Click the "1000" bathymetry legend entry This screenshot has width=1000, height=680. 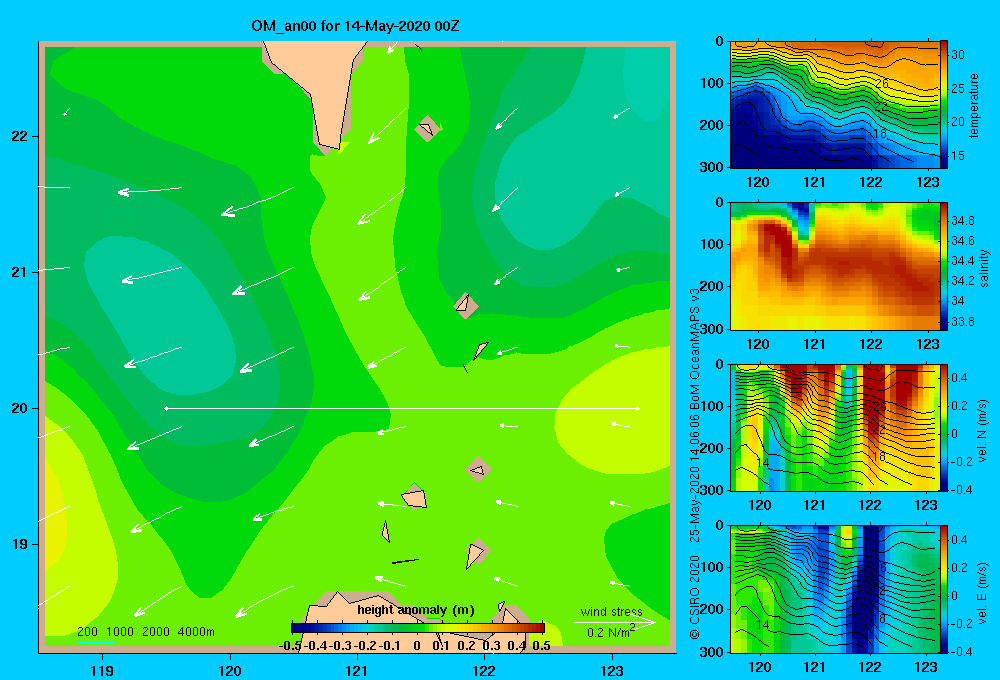pyautogui.click(x=120, y=632)
